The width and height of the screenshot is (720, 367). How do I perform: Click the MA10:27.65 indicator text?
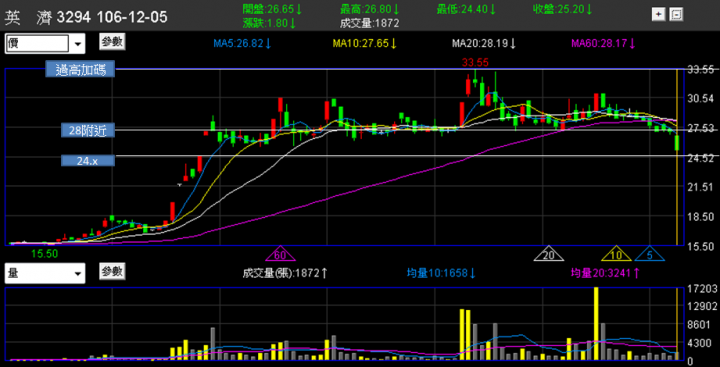365,44
